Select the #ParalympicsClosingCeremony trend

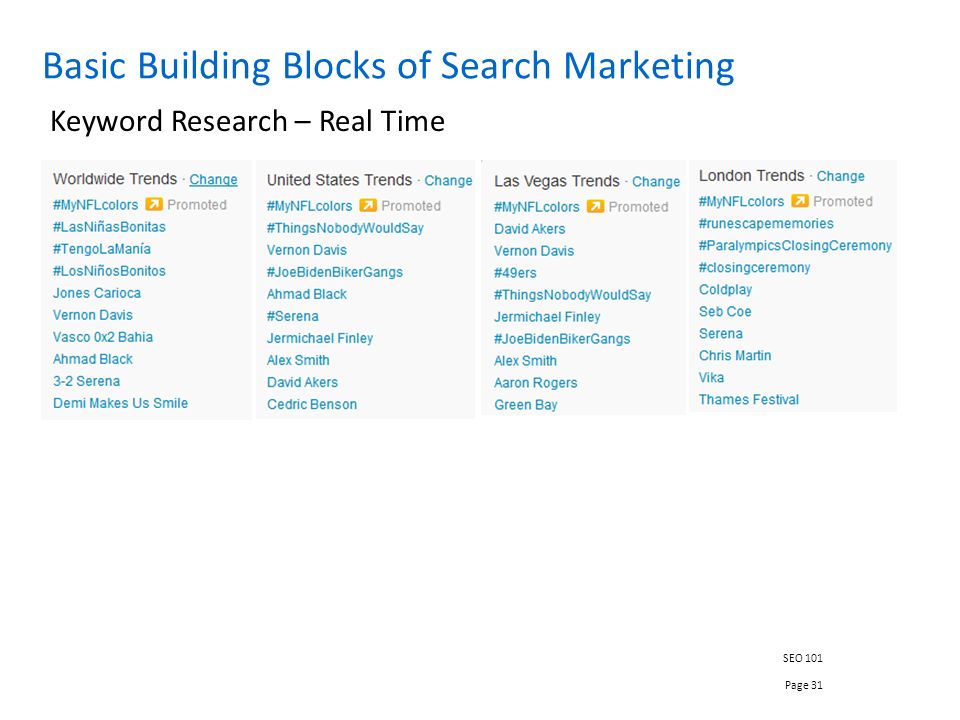(795, 246)
